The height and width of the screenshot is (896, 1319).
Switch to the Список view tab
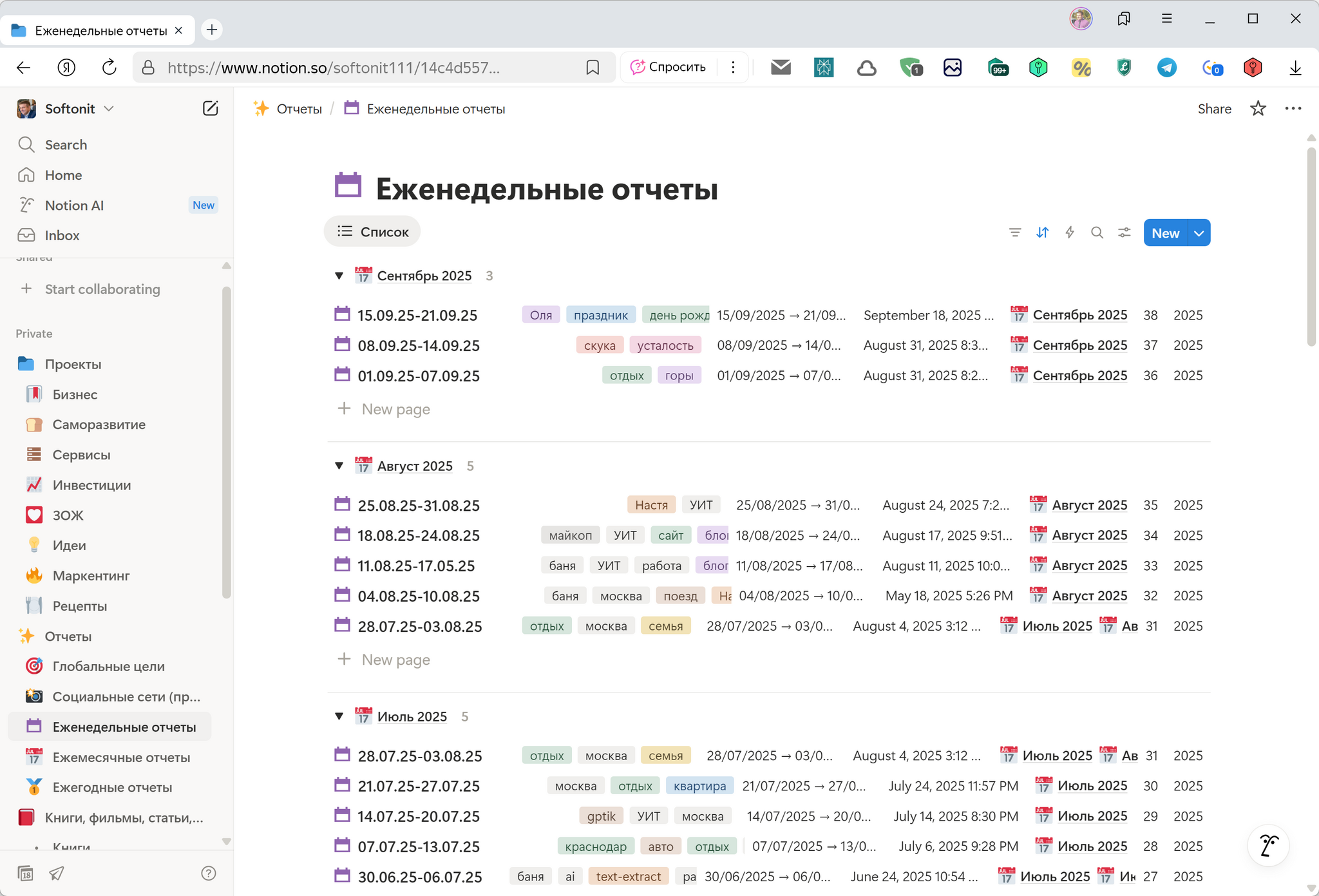[372, 232]
